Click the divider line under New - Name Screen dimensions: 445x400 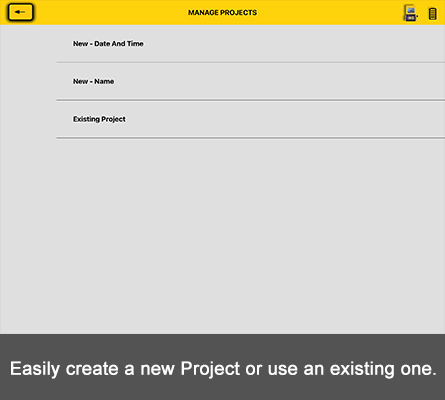[251, 100]
